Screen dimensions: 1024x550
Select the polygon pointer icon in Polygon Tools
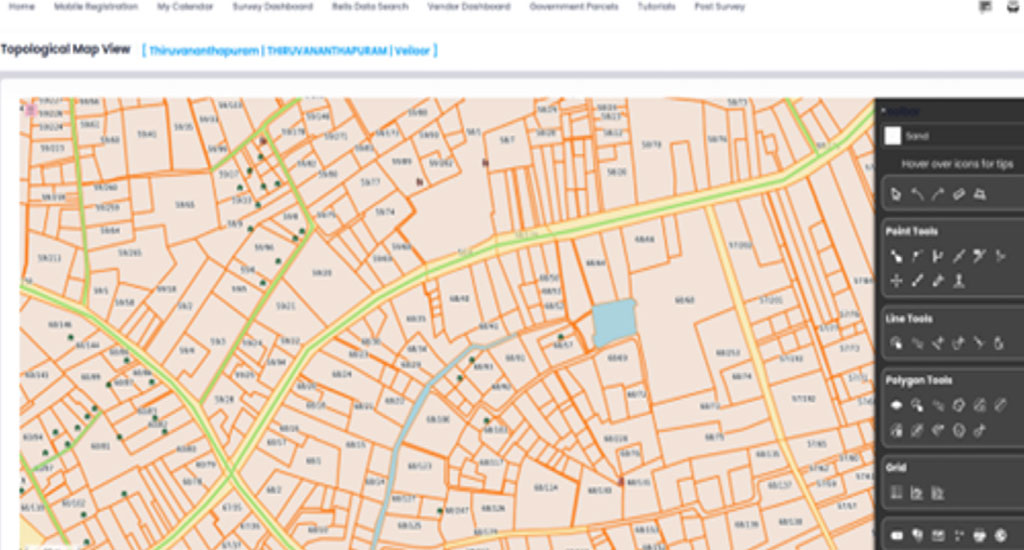tap(917, 406)
